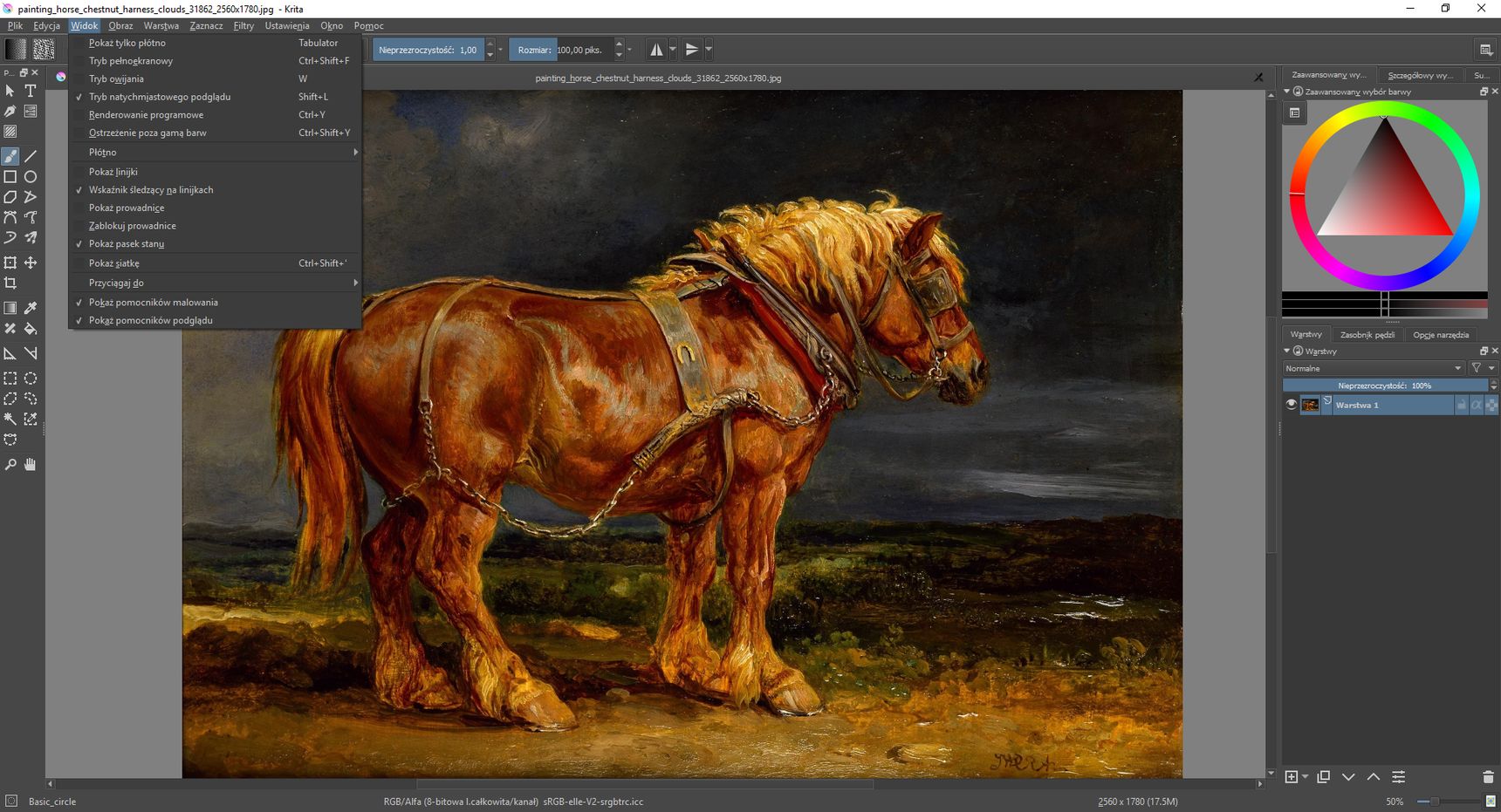The height and width of the screenshot is (812, 1501).
Task: Uncheck Pokaż pomocników malowania
Action: (x=215, y=302)
